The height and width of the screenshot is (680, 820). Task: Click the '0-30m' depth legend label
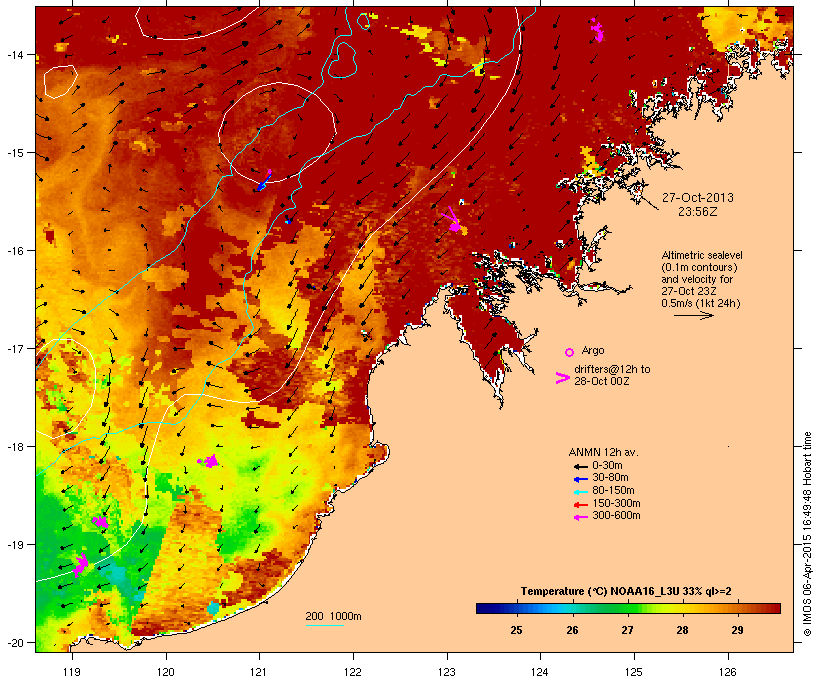[x=607, y=466]
